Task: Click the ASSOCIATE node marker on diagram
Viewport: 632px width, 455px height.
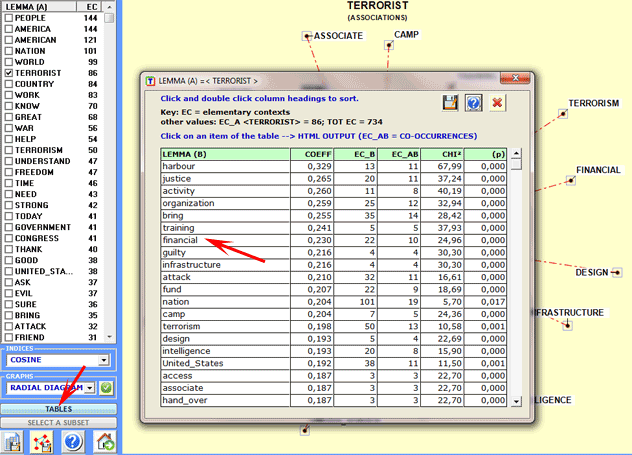Action: click(x=307, y=36)
